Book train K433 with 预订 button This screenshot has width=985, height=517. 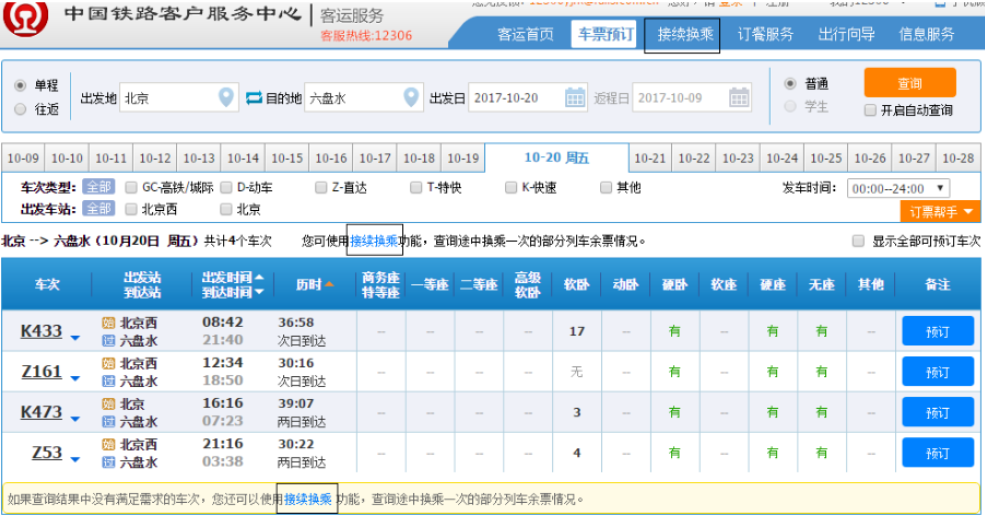[x=938, y=332]
